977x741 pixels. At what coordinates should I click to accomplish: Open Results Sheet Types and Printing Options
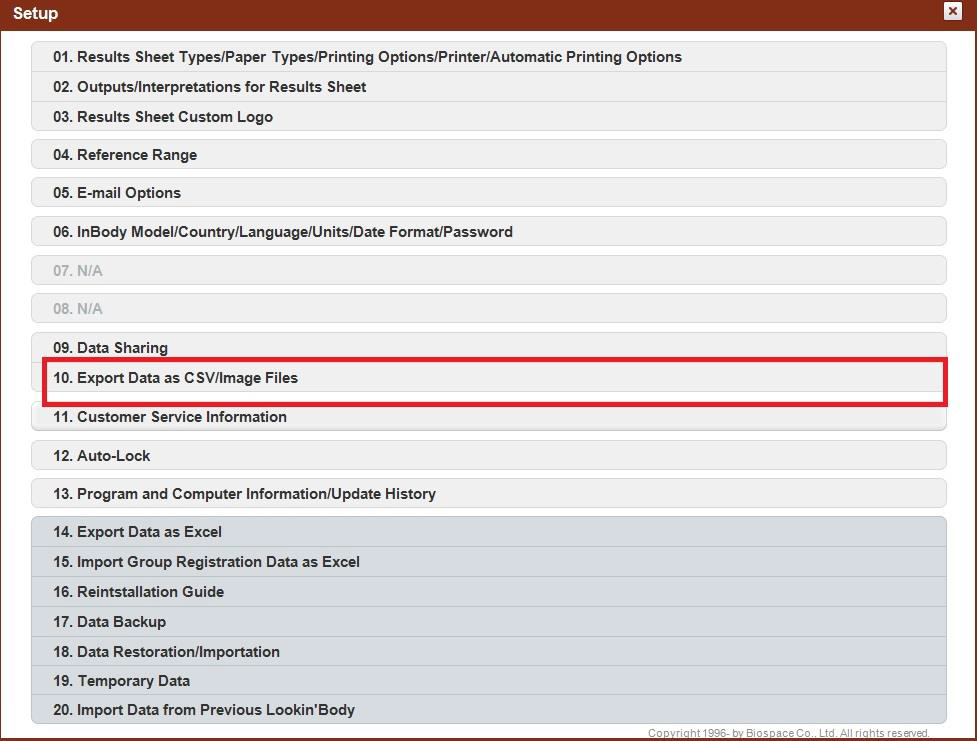point(367,57)
